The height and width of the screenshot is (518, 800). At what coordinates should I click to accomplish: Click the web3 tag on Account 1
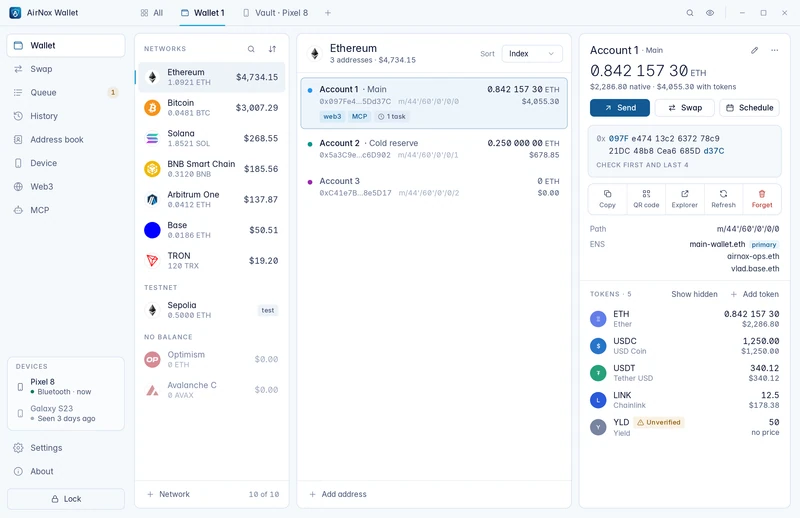tap(332, 116)
